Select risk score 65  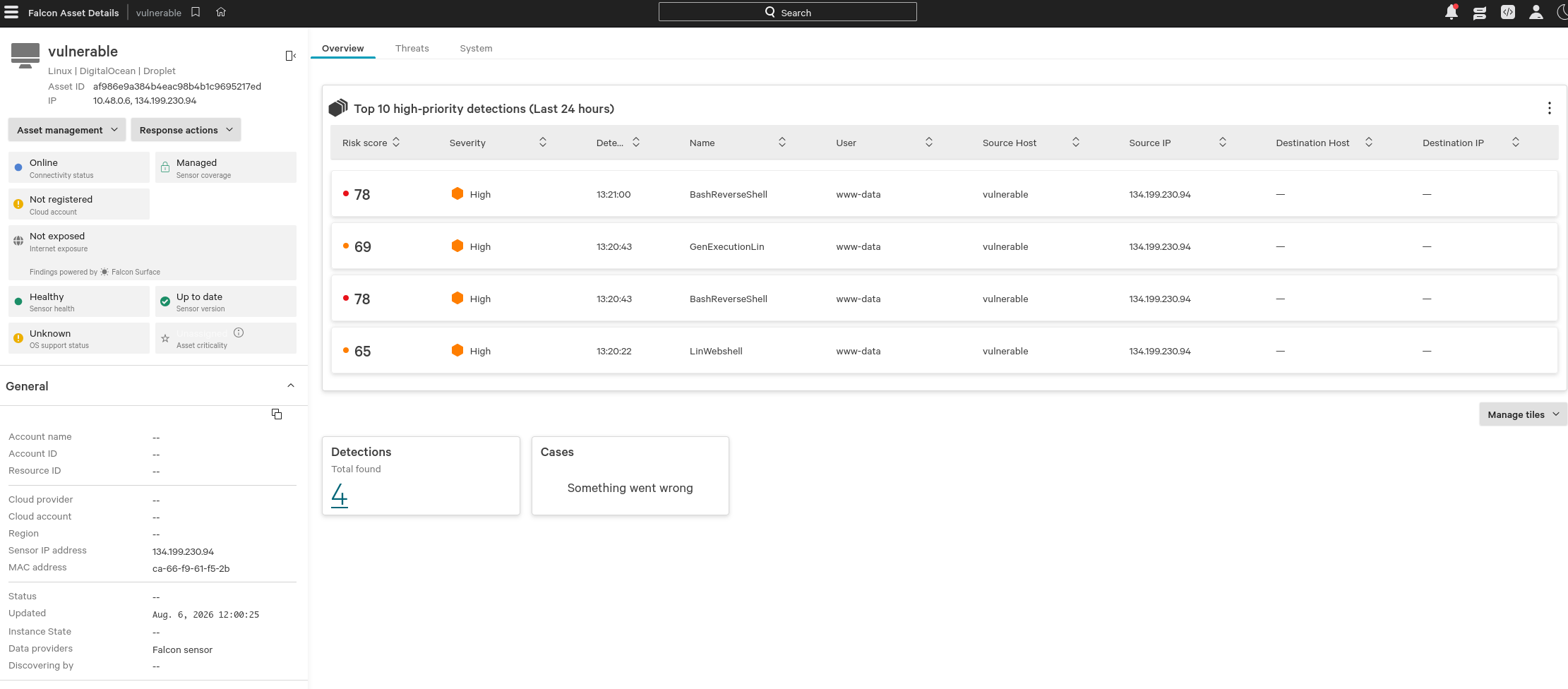tap(363, 351)
